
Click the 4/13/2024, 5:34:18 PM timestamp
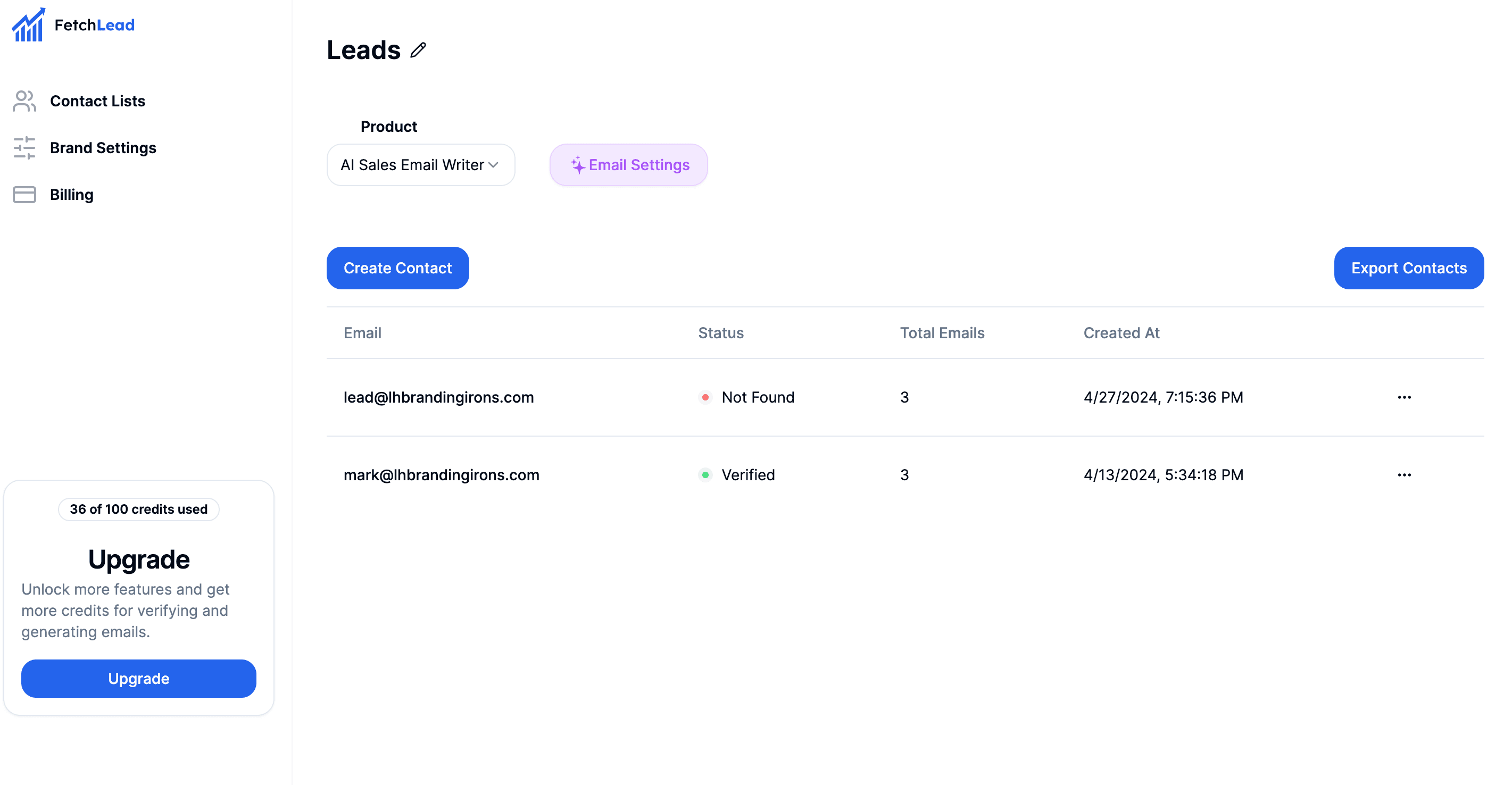click(x=1164, y=474)
